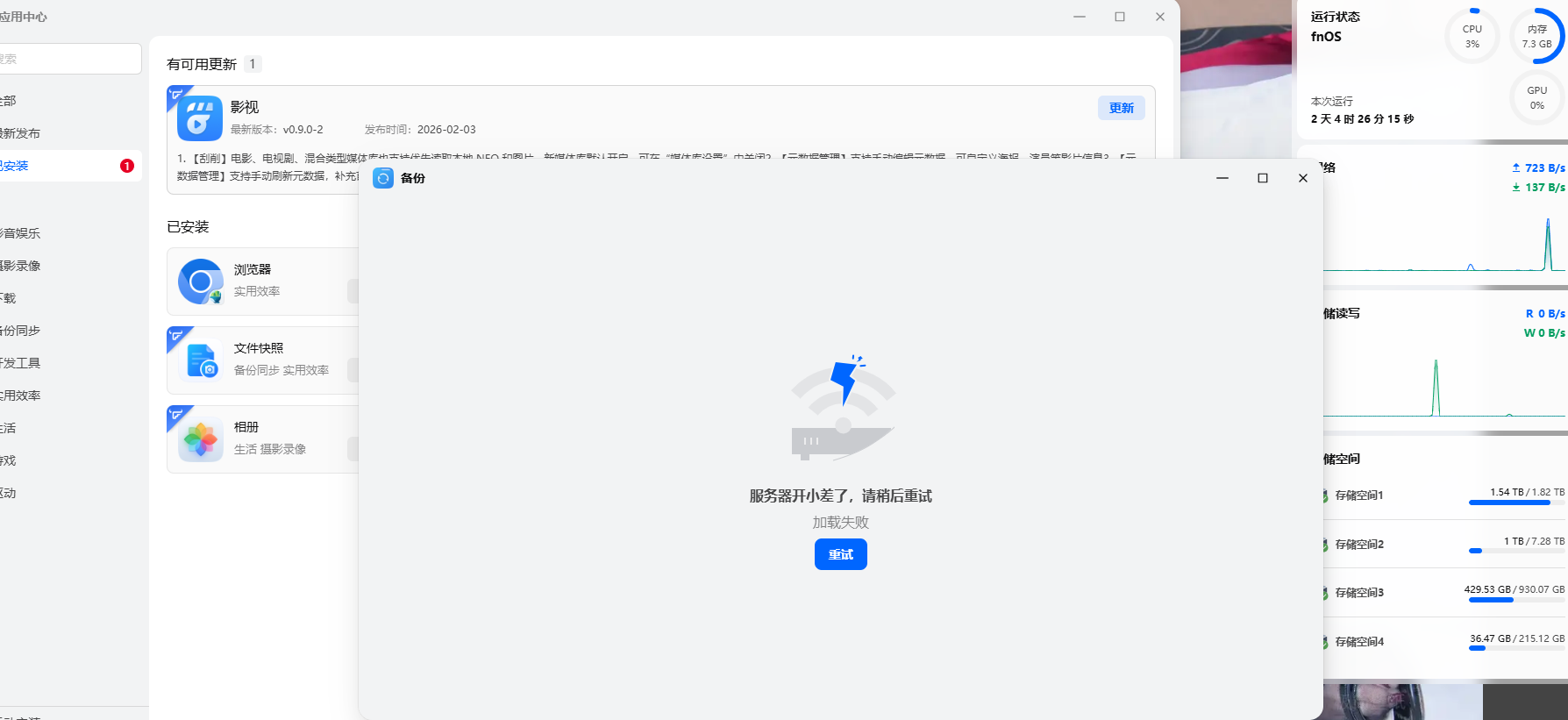Select 影音娱乐 category in sidebar
The height and width of the screenshot is (720, 1568).
tap(20, 233)
